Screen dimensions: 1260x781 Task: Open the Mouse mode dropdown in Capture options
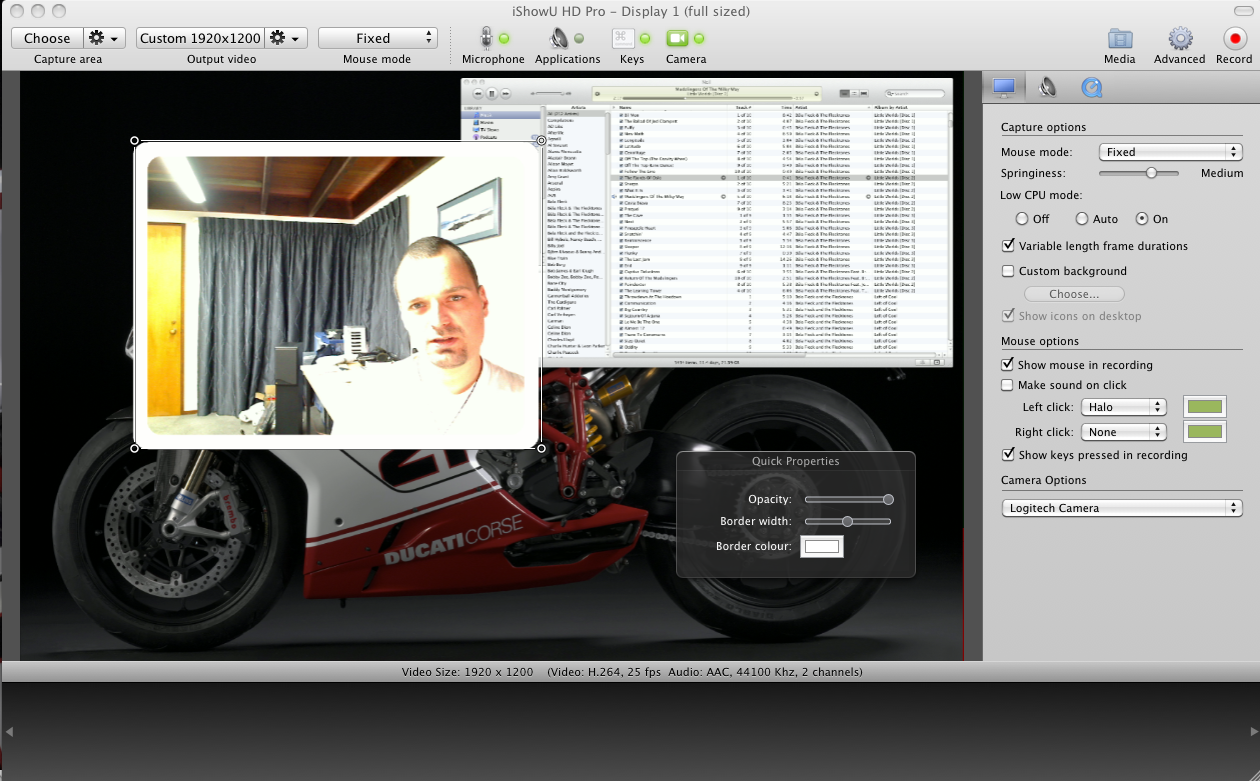(x=1170, y=152)
